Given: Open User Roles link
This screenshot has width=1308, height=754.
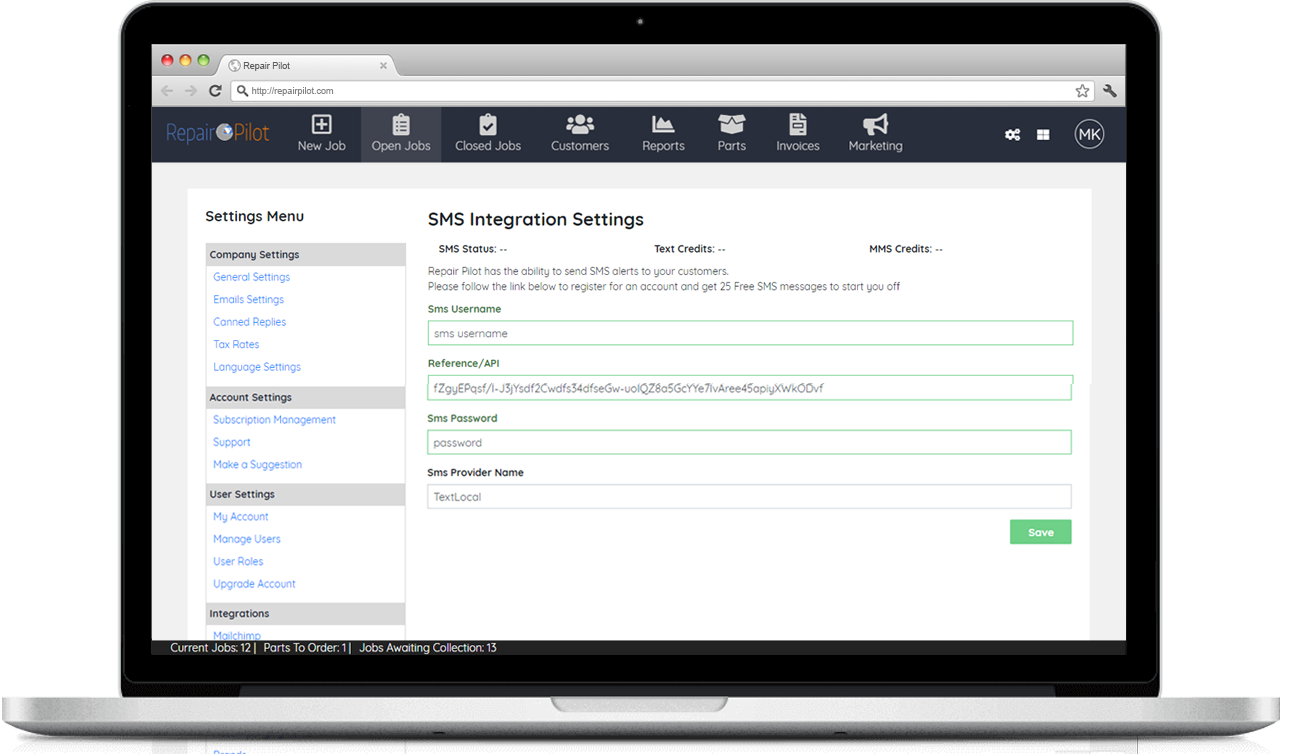Looking at the screenshot, I should click(238, 561).
